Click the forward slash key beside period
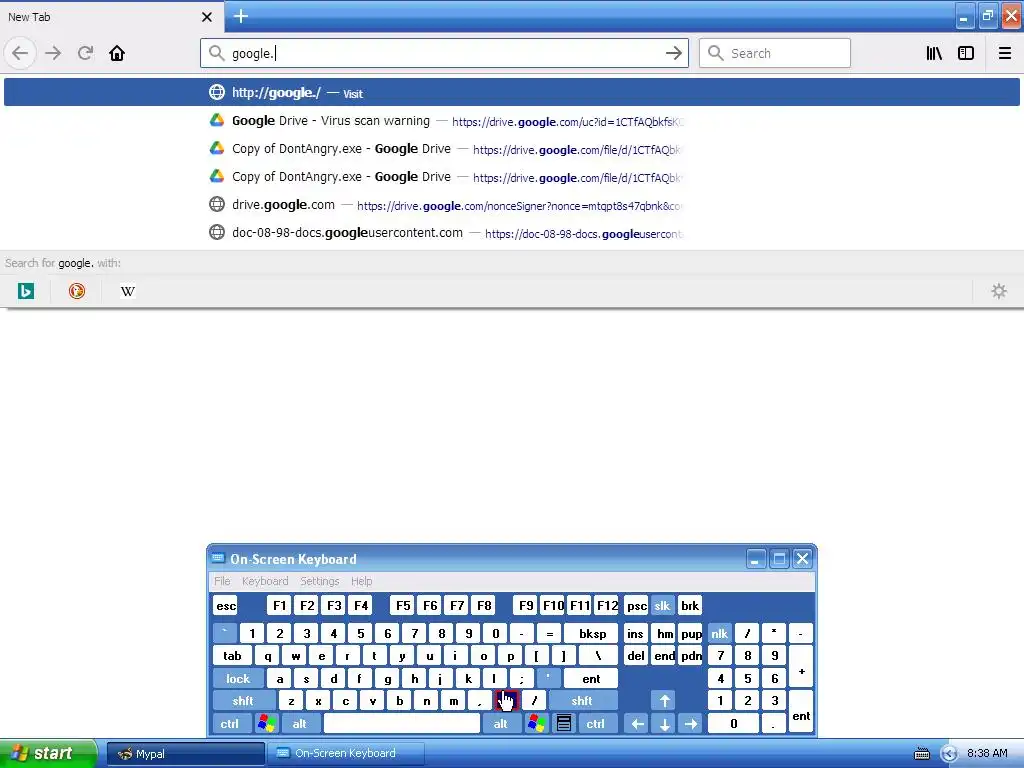This screenshot has height=768, width=1024. 534,701
